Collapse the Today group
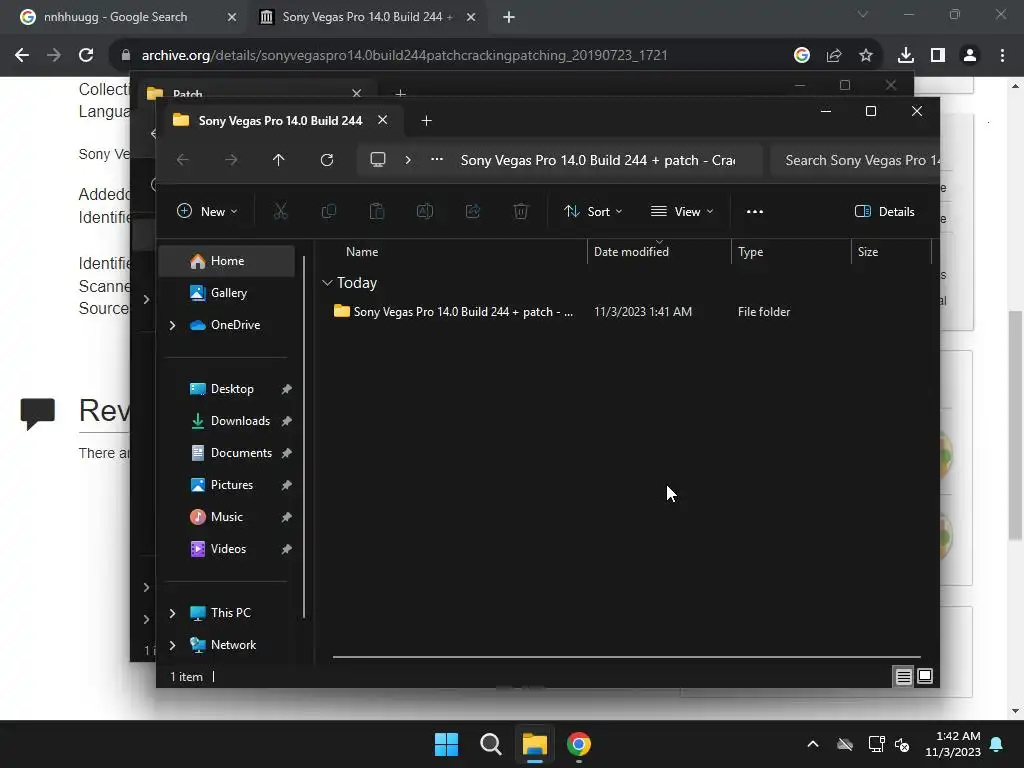This screenshot has width=1024, height=768. [327, 283]
